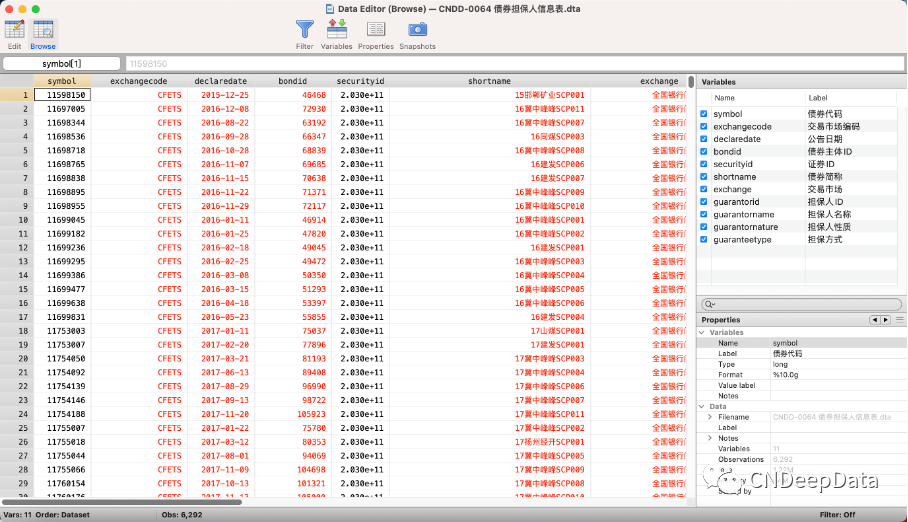
Task: Select guarantorname in the Variables list
Action: pyautogui.click(x=744, y=214)
